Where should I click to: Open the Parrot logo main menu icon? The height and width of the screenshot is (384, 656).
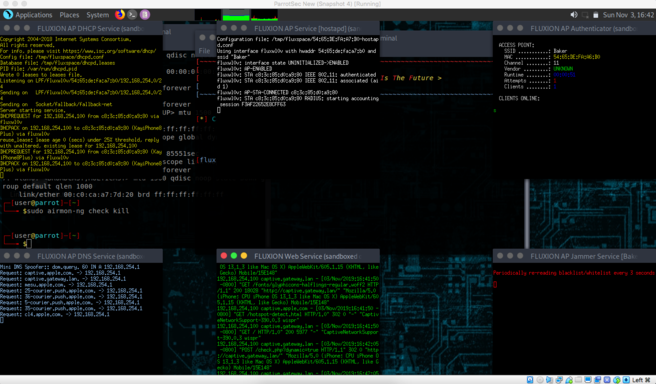[8, 15]
